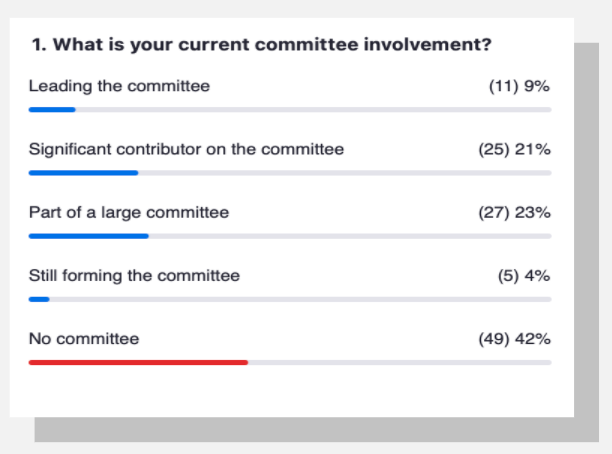Click the (49) 42% result text
This screenshot has width=612, height=454.
[514, 339]
